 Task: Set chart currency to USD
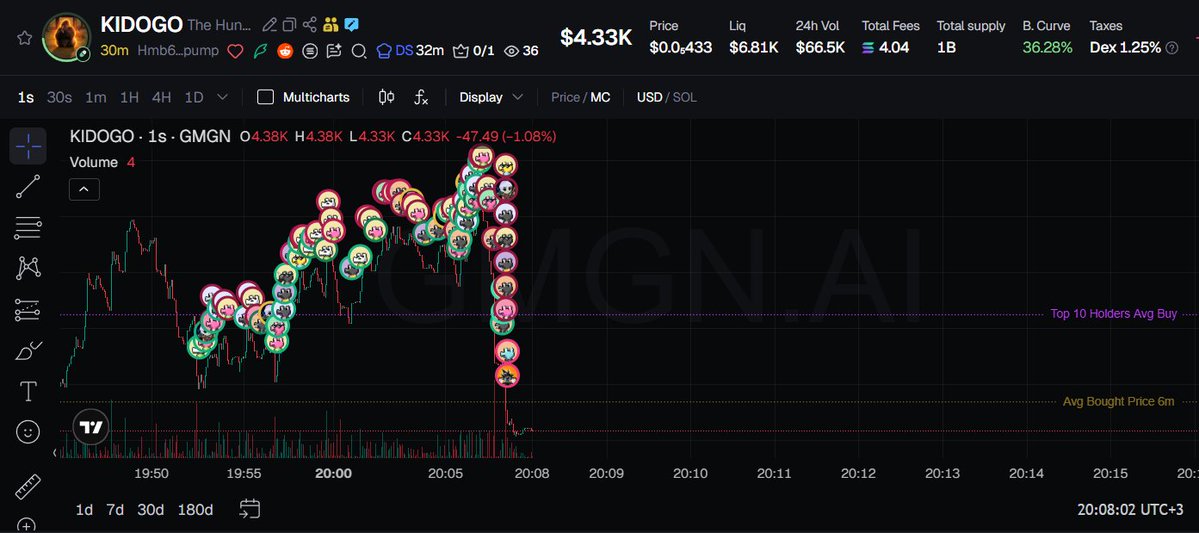[x=649, y=97]
